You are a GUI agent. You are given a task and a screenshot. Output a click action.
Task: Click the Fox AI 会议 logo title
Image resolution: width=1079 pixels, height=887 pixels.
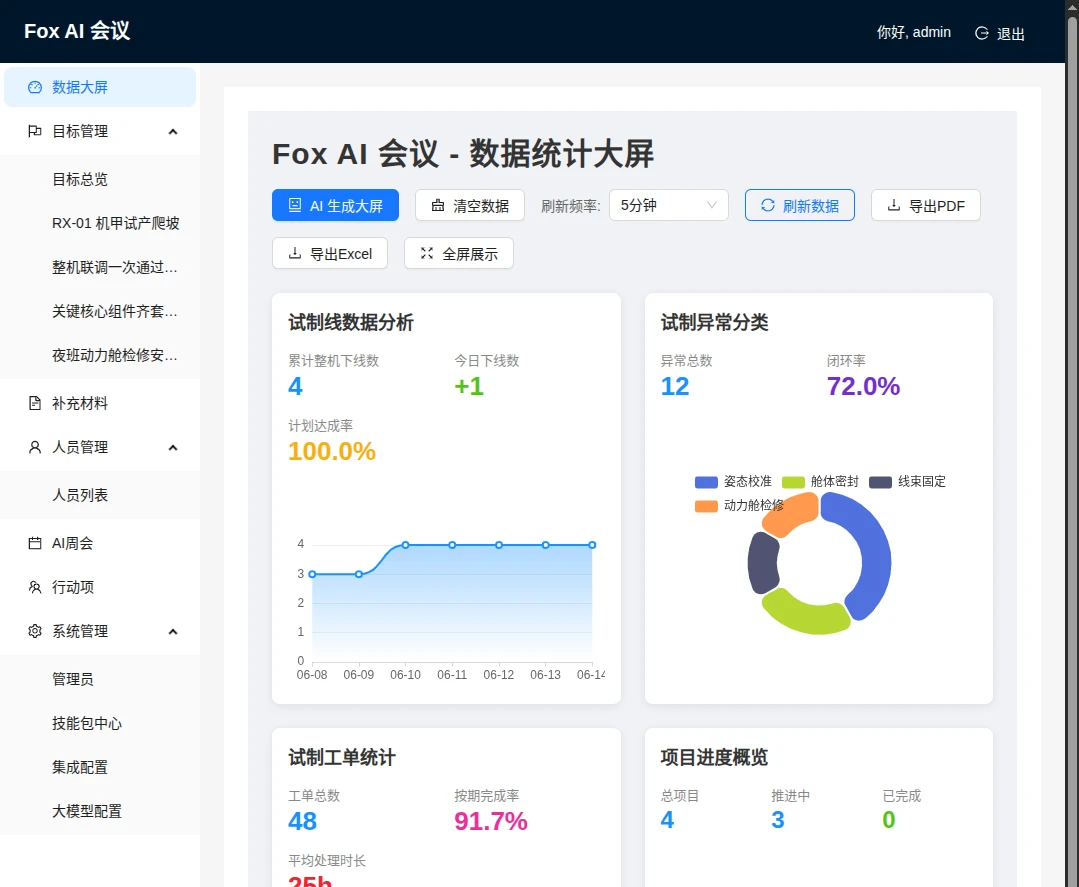click(77, 31)
